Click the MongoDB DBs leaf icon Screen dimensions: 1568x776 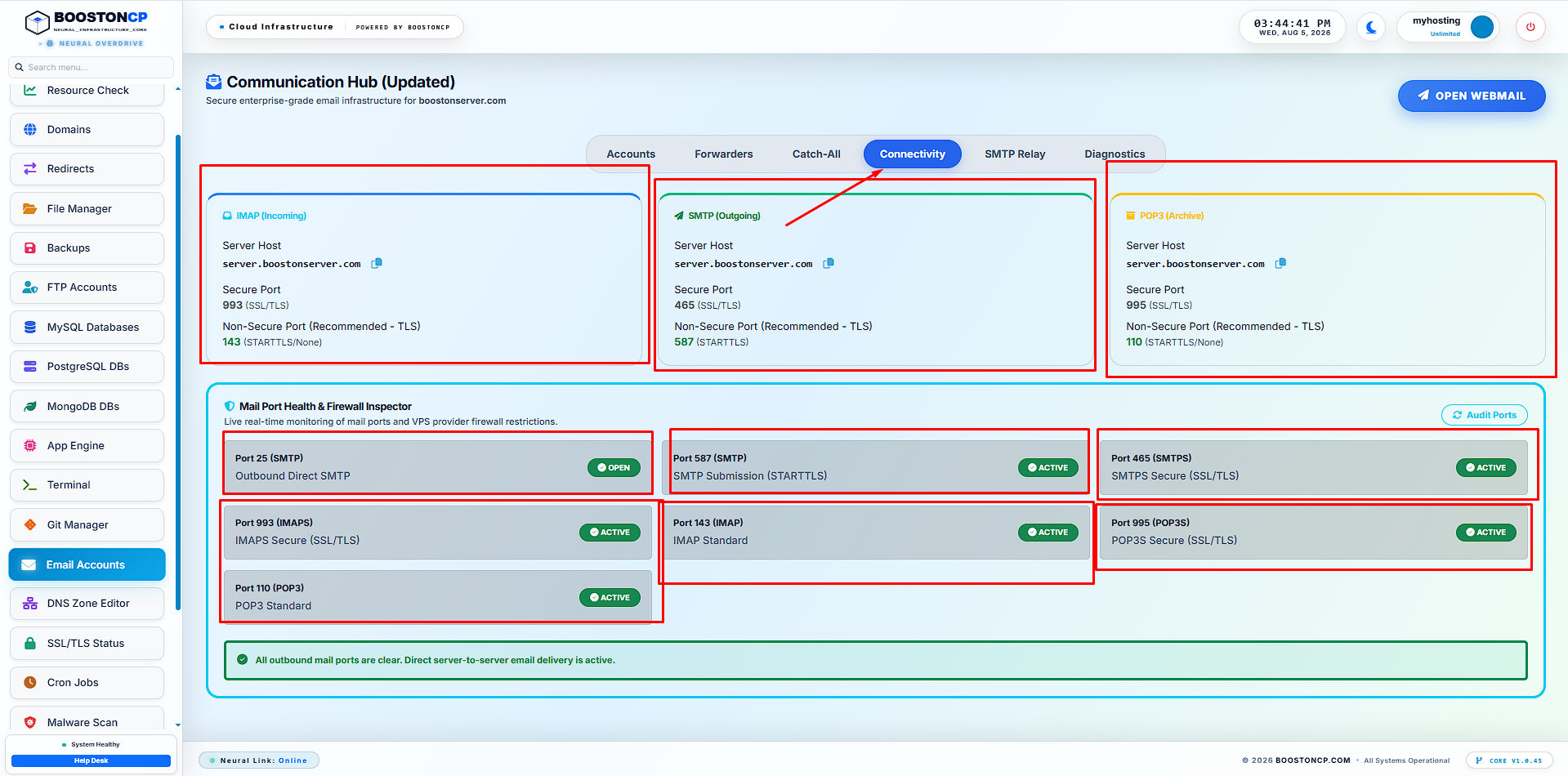[30, 406]
